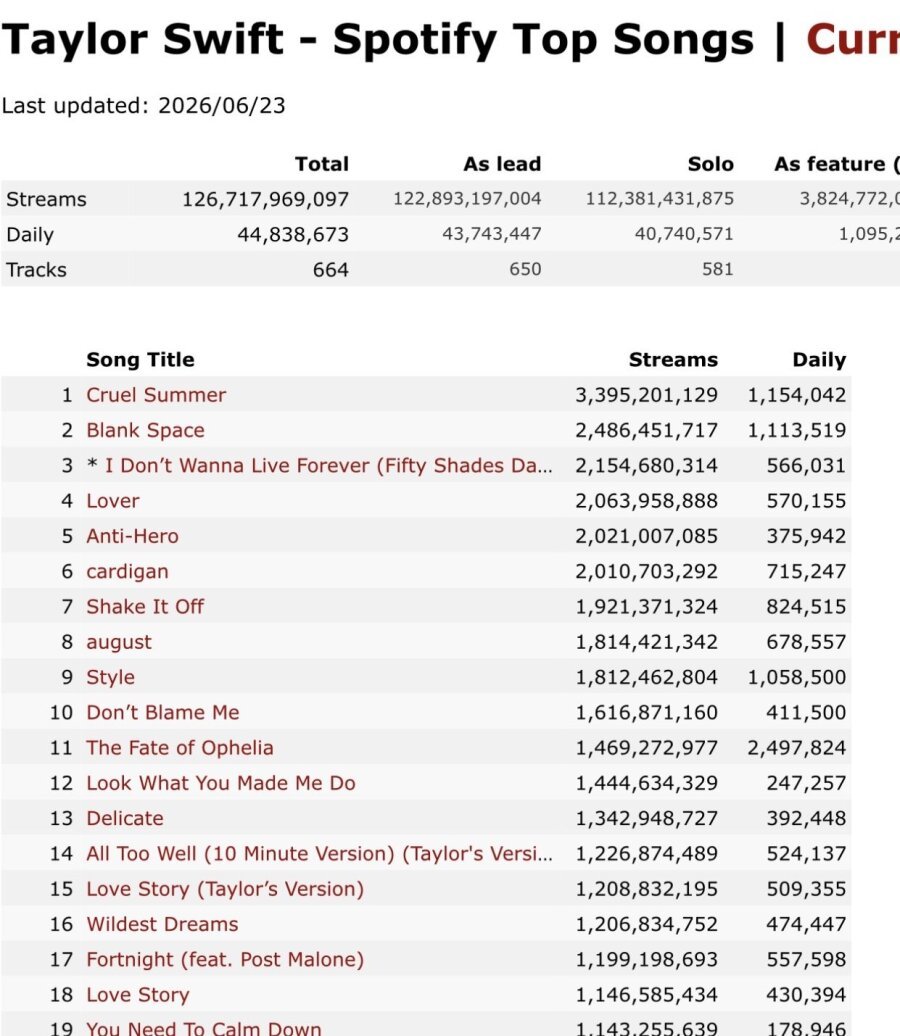Sort by the Daily column header
The height and width of the screenshot is (1036, 900).
[819, 359]
